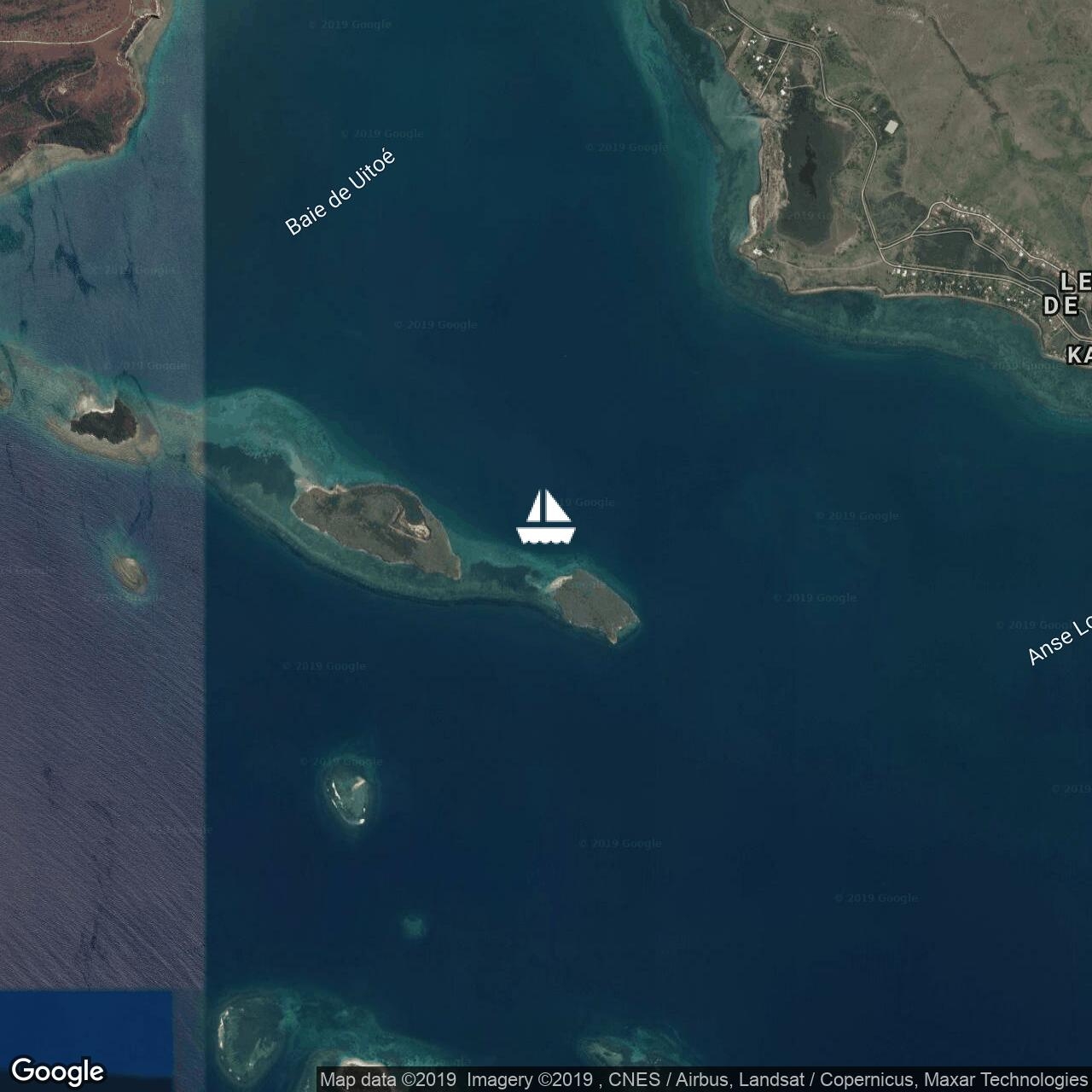Click the white sand beach on the small island
This screenshot has width=1092, height=1092.
pyautogui.click(x=559, y=583)
